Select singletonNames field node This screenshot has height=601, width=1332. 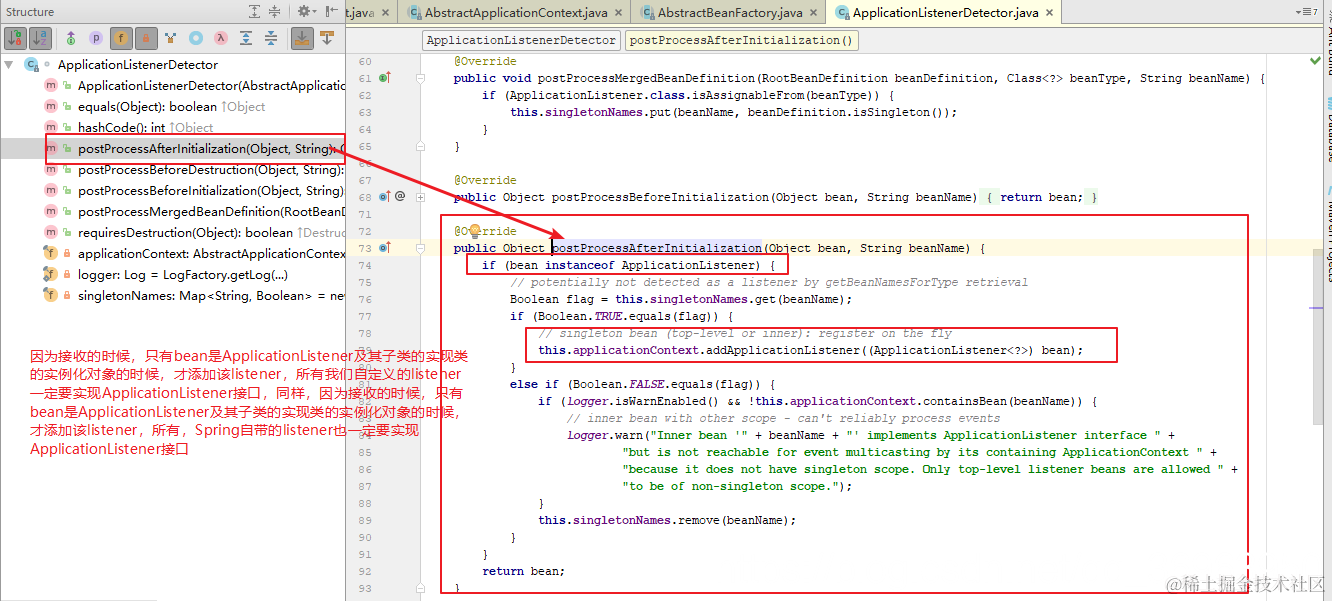210,296
